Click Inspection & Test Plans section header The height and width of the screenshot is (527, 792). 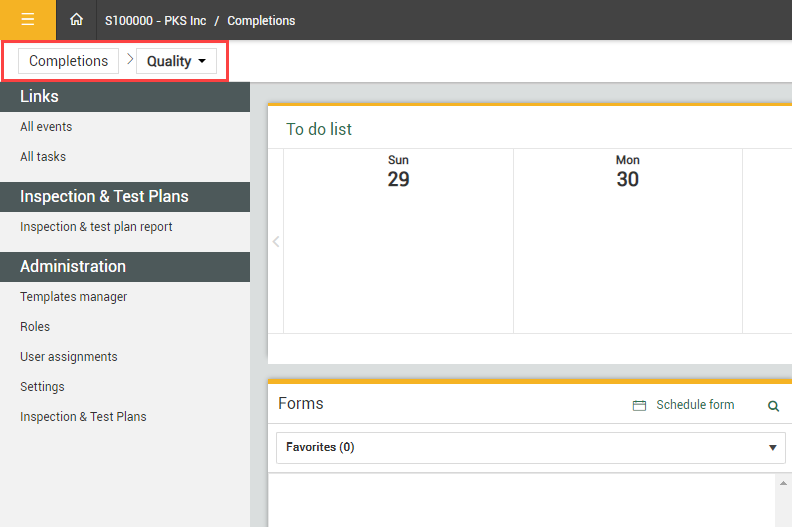tap(125, 197)
